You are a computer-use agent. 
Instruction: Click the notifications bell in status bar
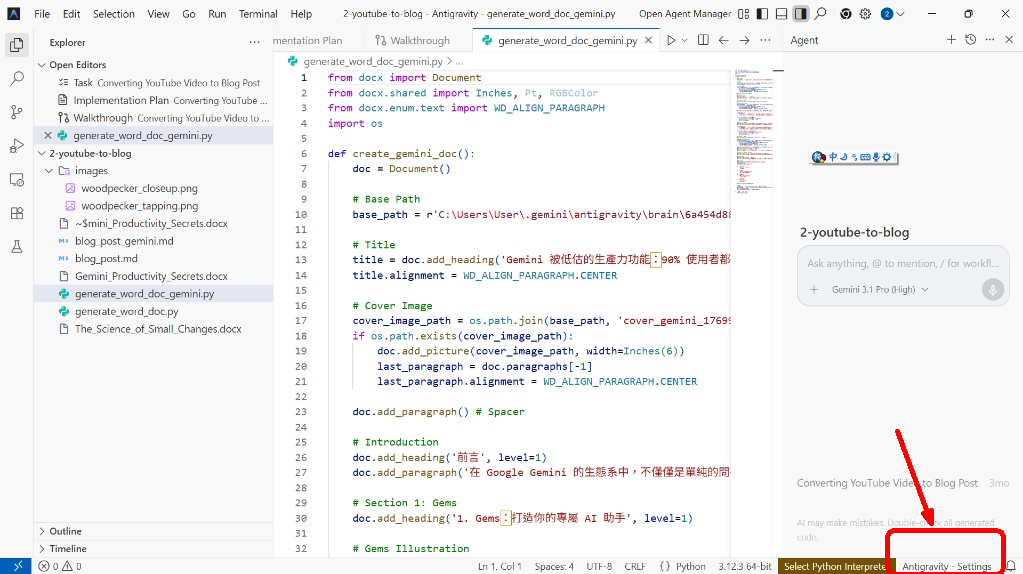(1010, 566)
